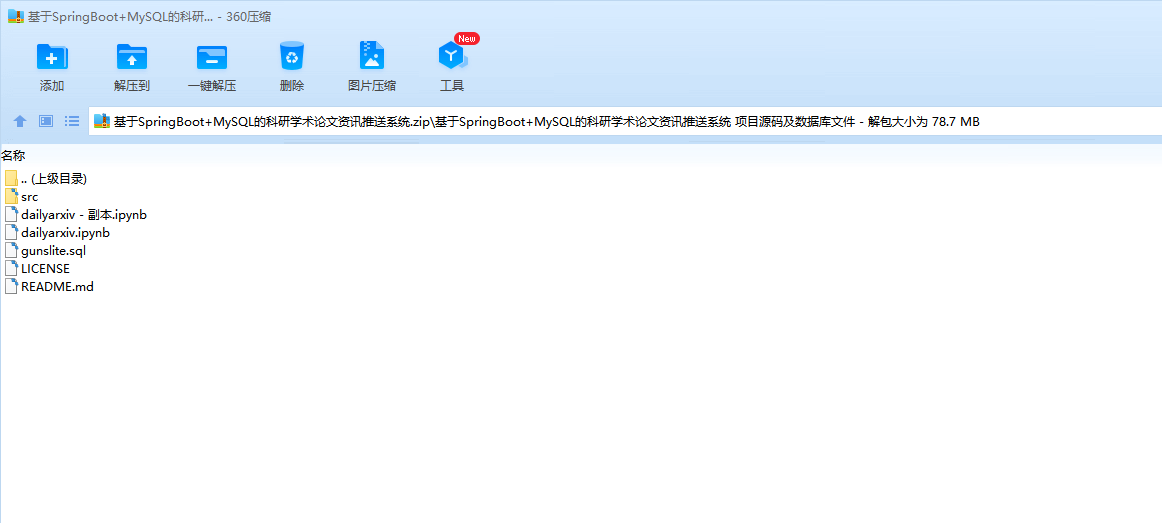
Task: Select "dailyarxiv - 副本.ipynb" file
Action: 84,215
